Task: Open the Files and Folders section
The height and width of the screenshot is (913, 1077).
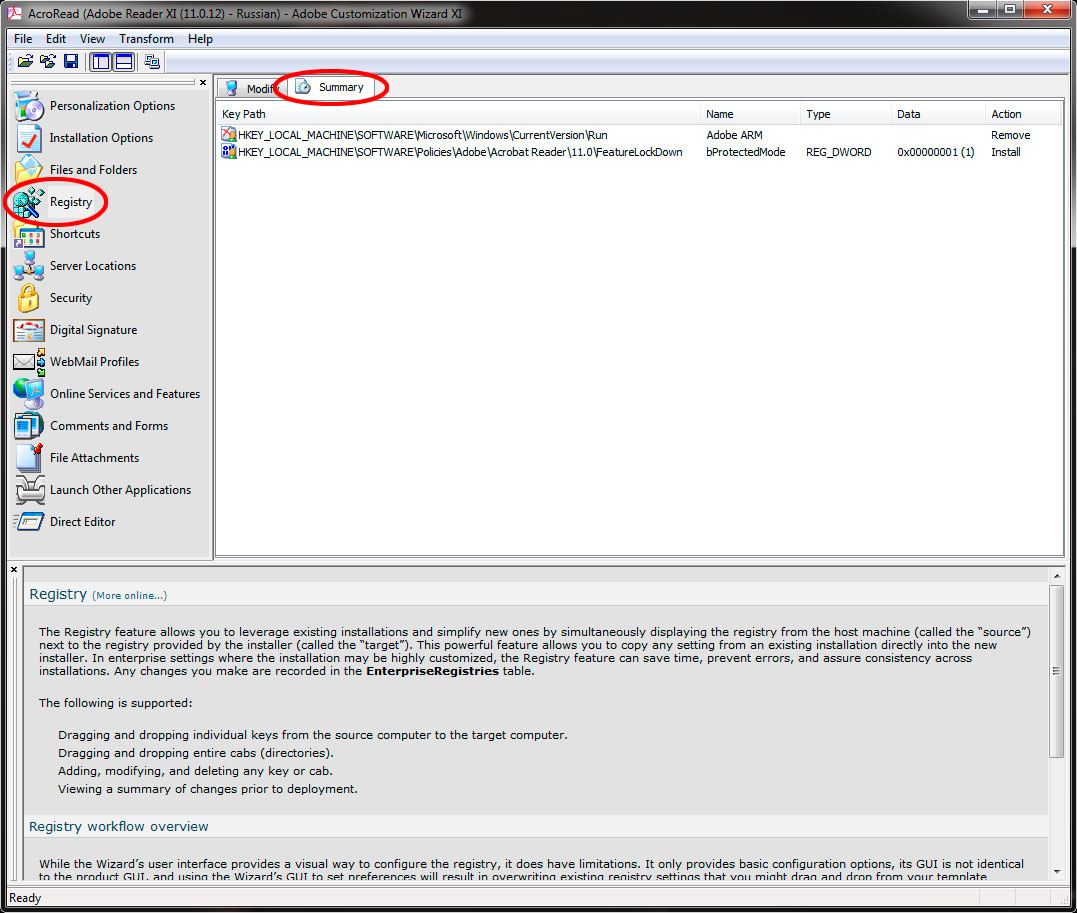Action: coord(76,170)
